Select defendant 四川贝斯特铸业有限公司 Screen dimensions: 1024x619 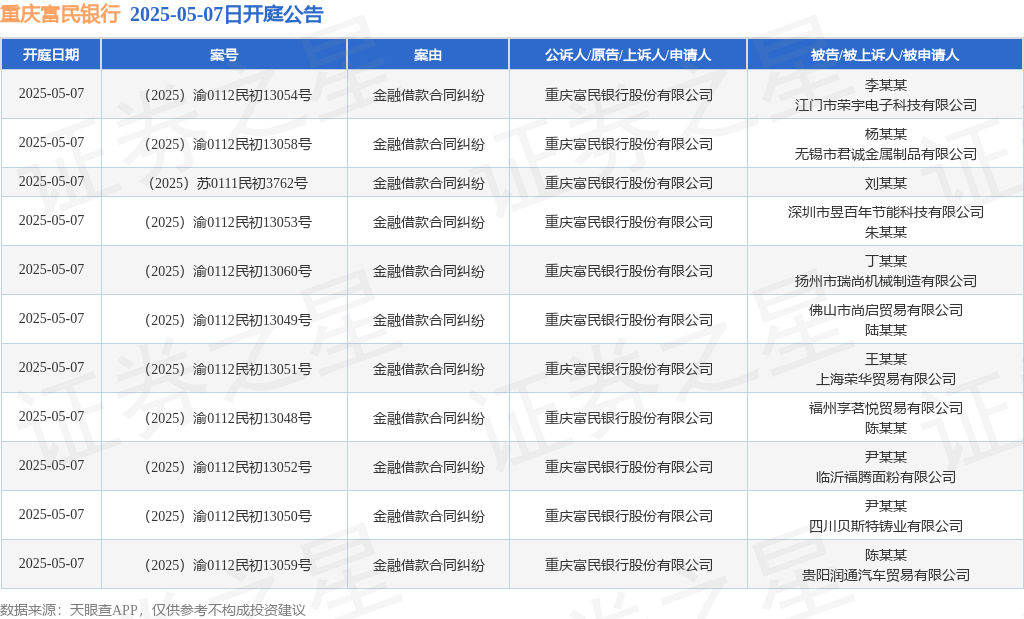(886, 526)
